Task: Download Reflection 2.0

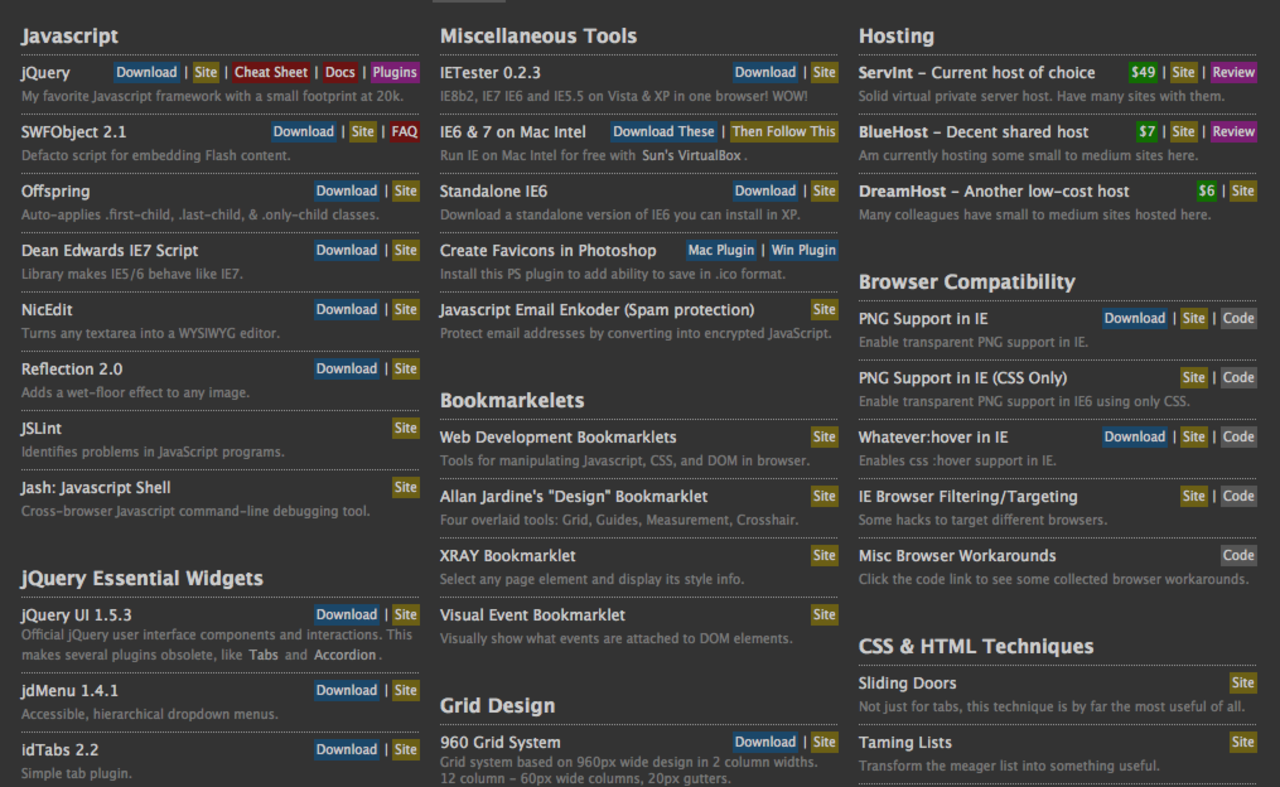Action: pyautogui.click(x=346, y=369)
